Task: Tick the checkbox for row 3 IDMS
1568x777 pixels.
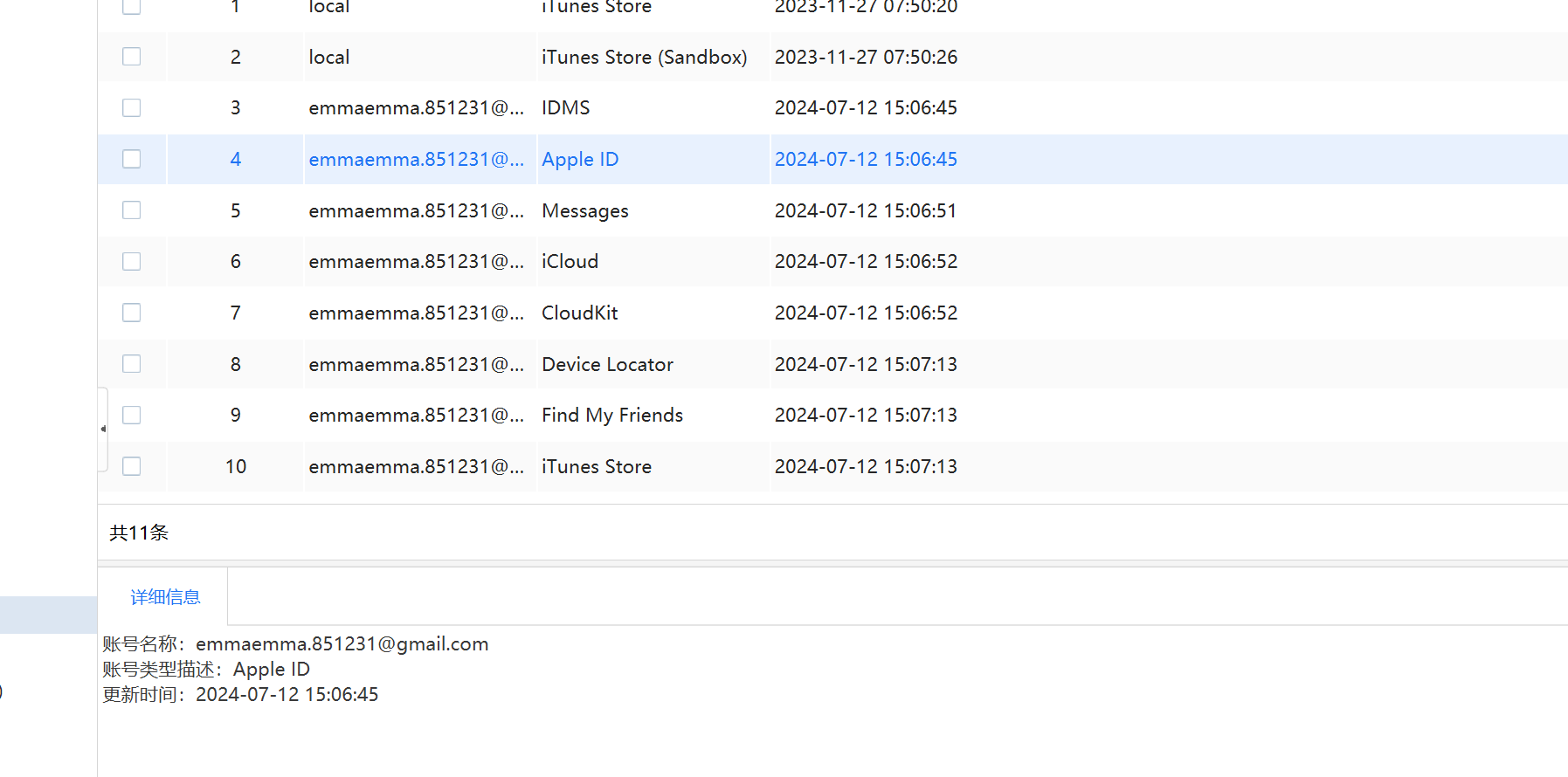Action: click(x=131, y=107)
